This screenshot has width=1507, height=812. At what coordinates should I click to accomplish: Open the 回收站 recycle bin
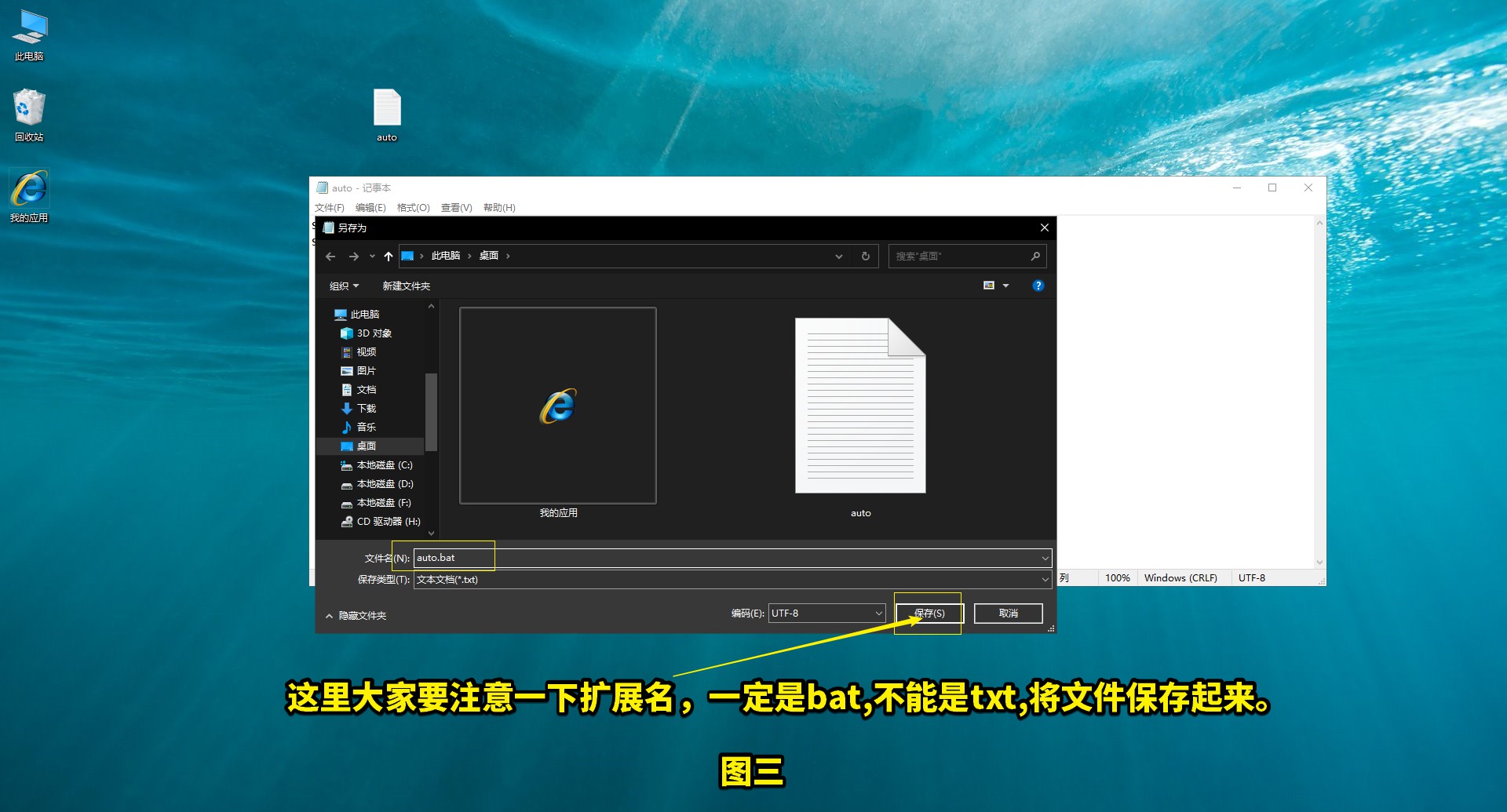pos(29,114)
